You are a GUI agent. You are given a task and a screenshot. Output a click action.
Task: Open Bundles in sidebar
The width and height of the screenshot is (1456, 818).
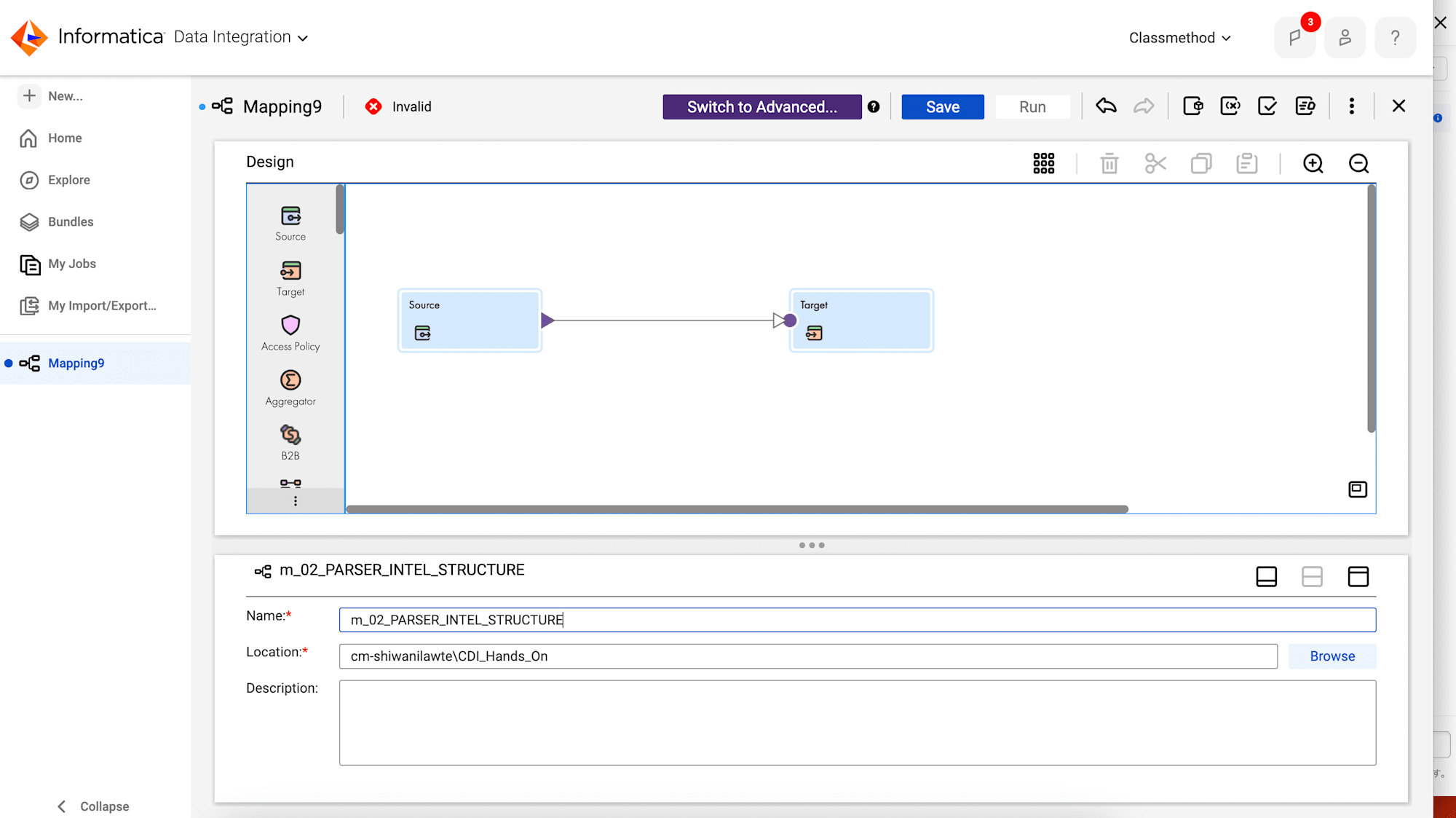[57, 221]
